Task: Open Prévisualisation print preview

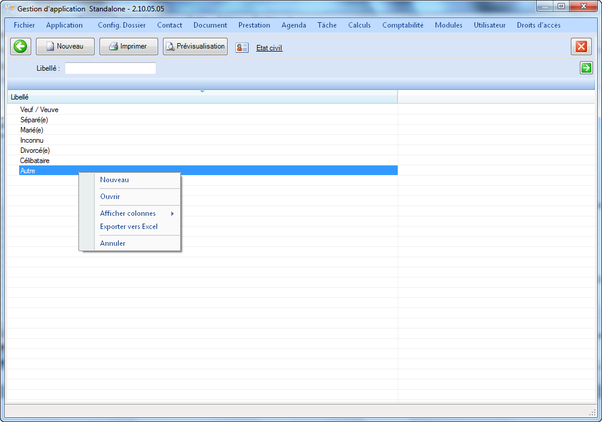Action: [x=195, y=46]
